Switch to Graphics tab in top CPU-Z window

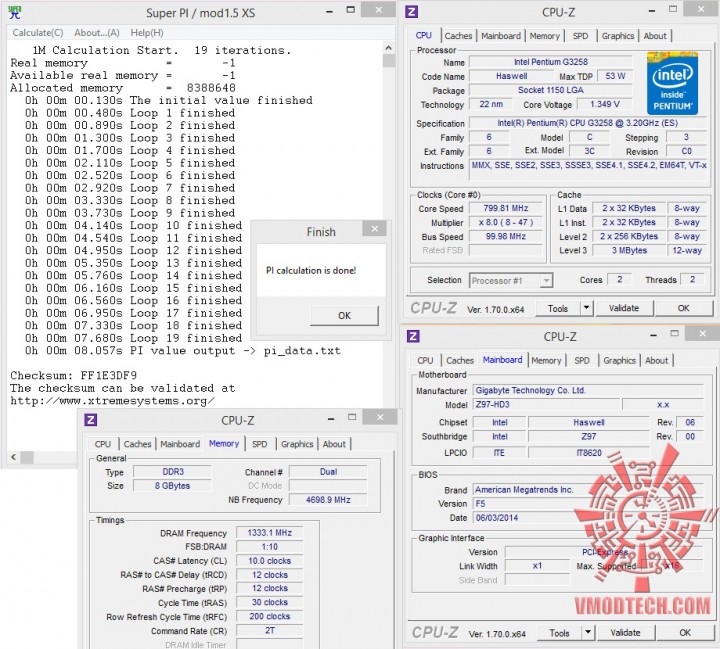[618, 36]
